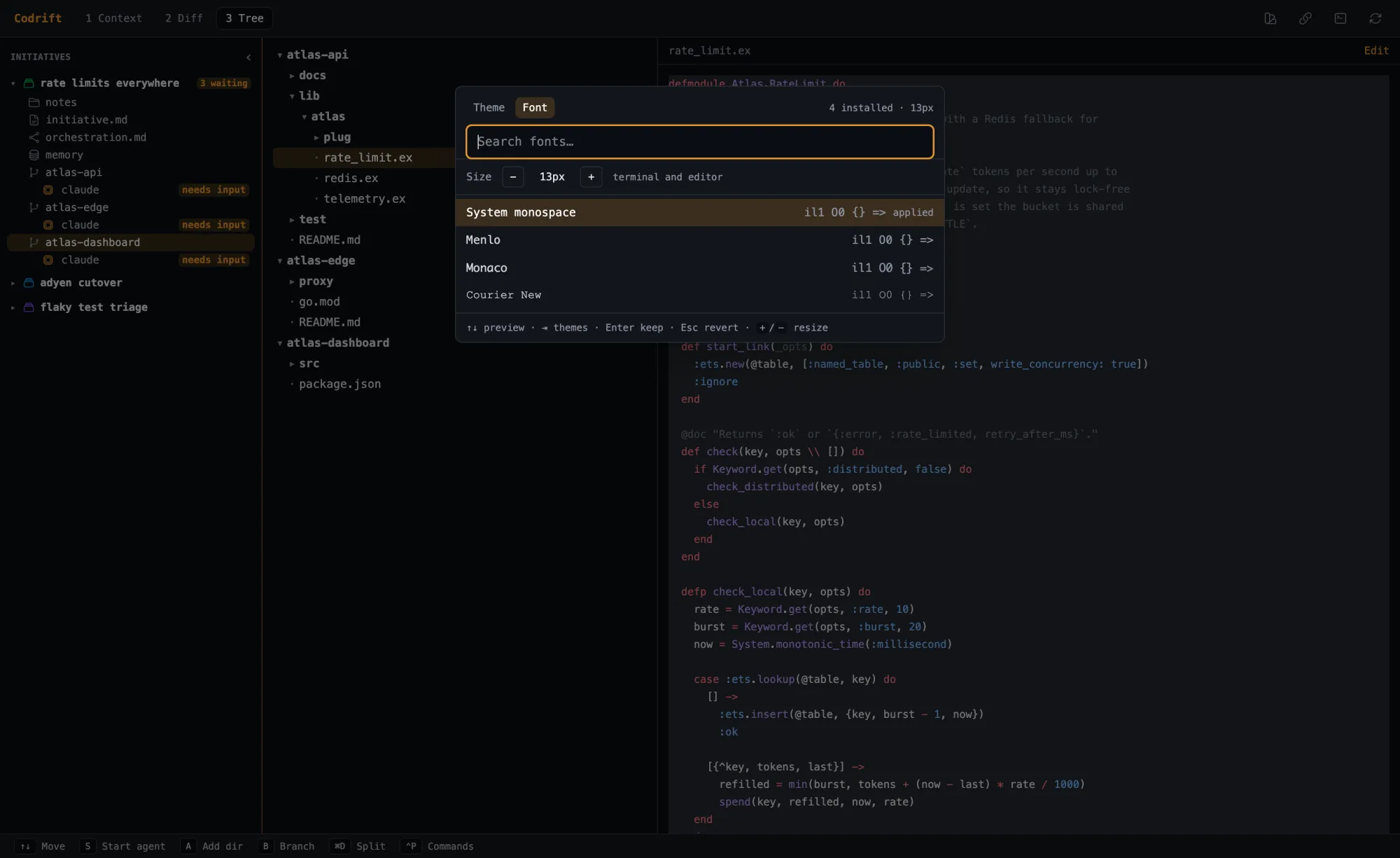
Task: Open the terminal icon in top bar
Action: point(1340,19)
